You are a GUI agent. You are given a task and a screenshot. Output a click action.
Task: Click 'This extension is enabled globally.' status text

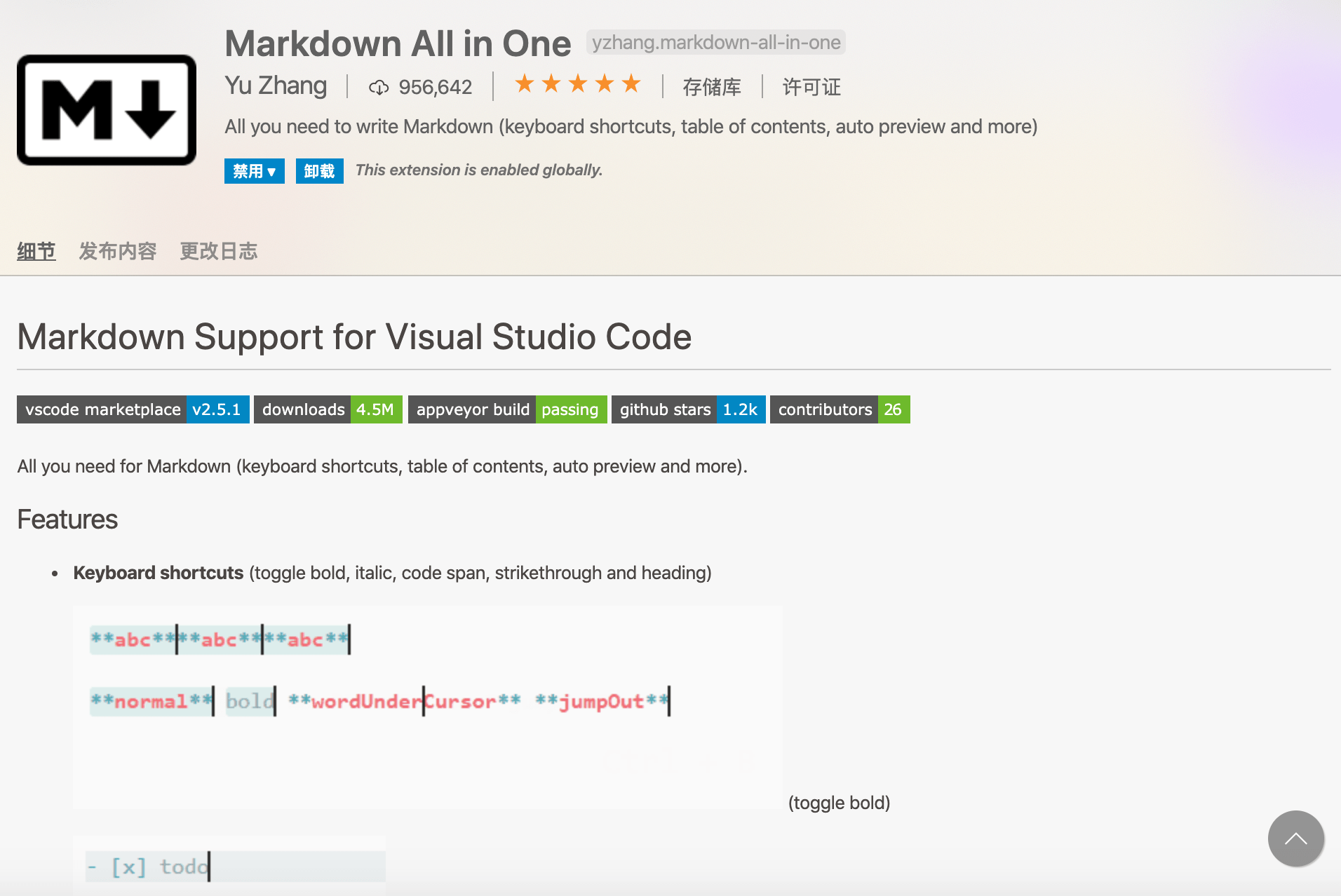pos(479,170)
